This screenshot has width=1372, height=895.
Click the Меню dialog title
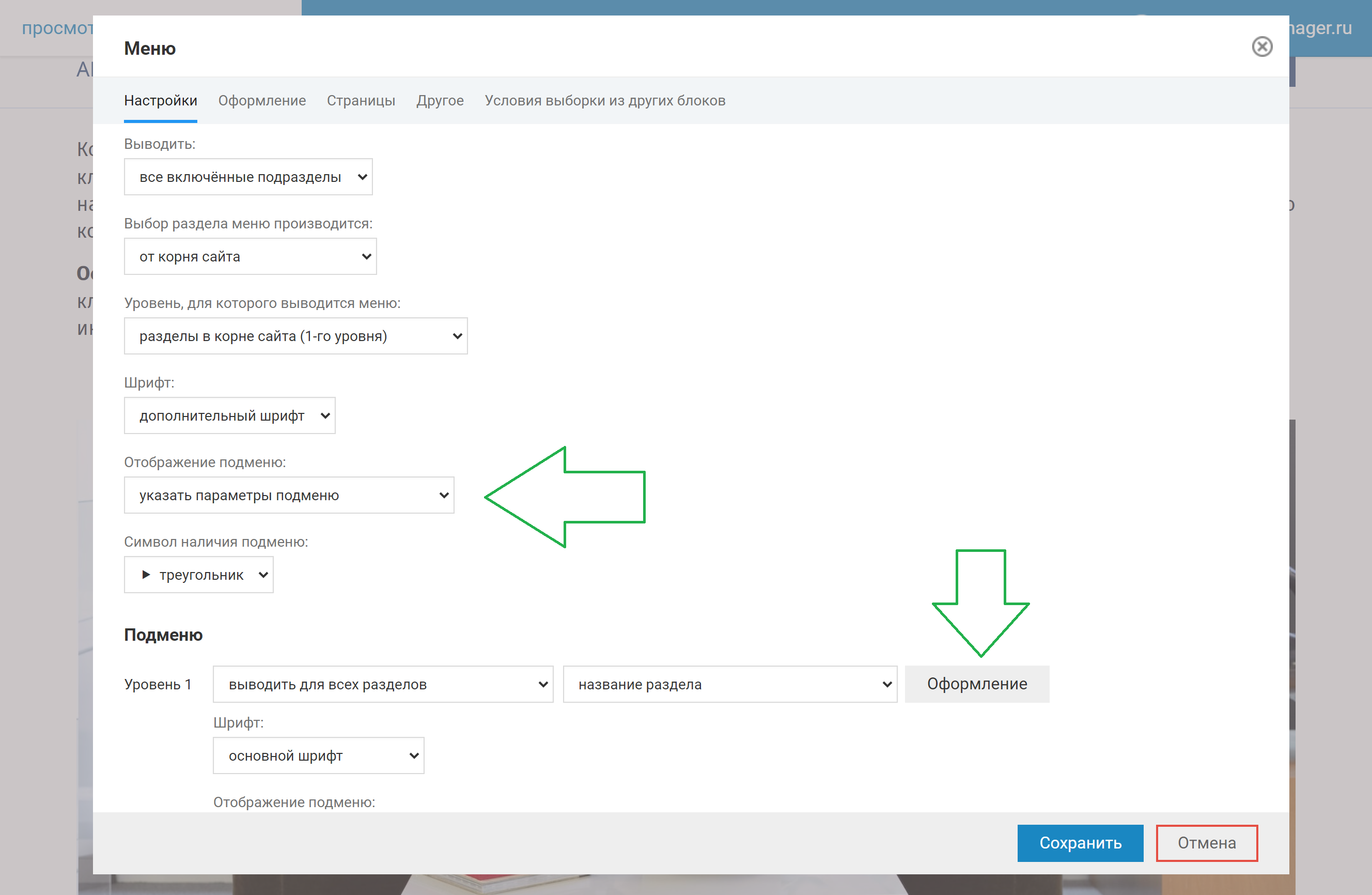[x=150, y=49]
